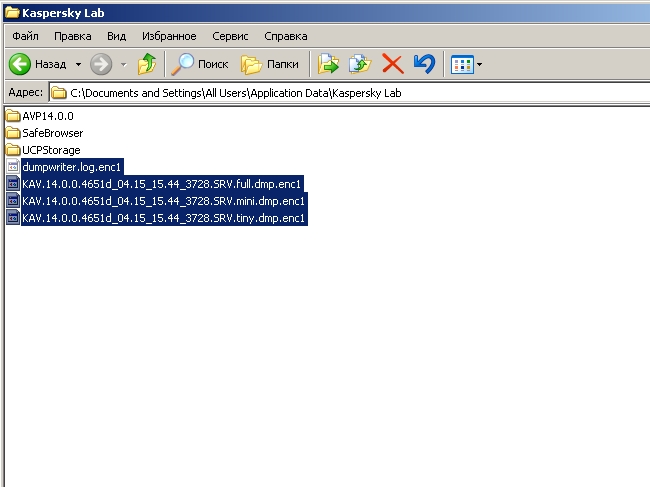Click icon of SRV.full.dmp.enc1 file

pos(13,184)
